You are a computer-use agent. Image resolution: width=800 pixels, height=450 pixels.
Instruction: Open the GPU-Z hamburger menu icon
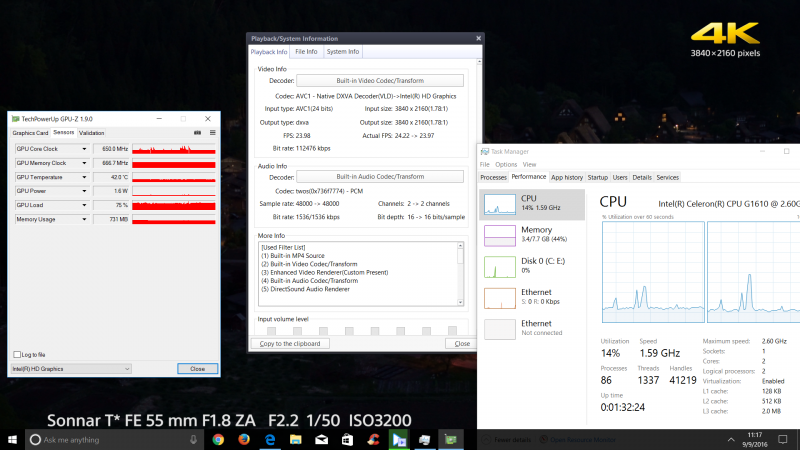coord(213,133)
